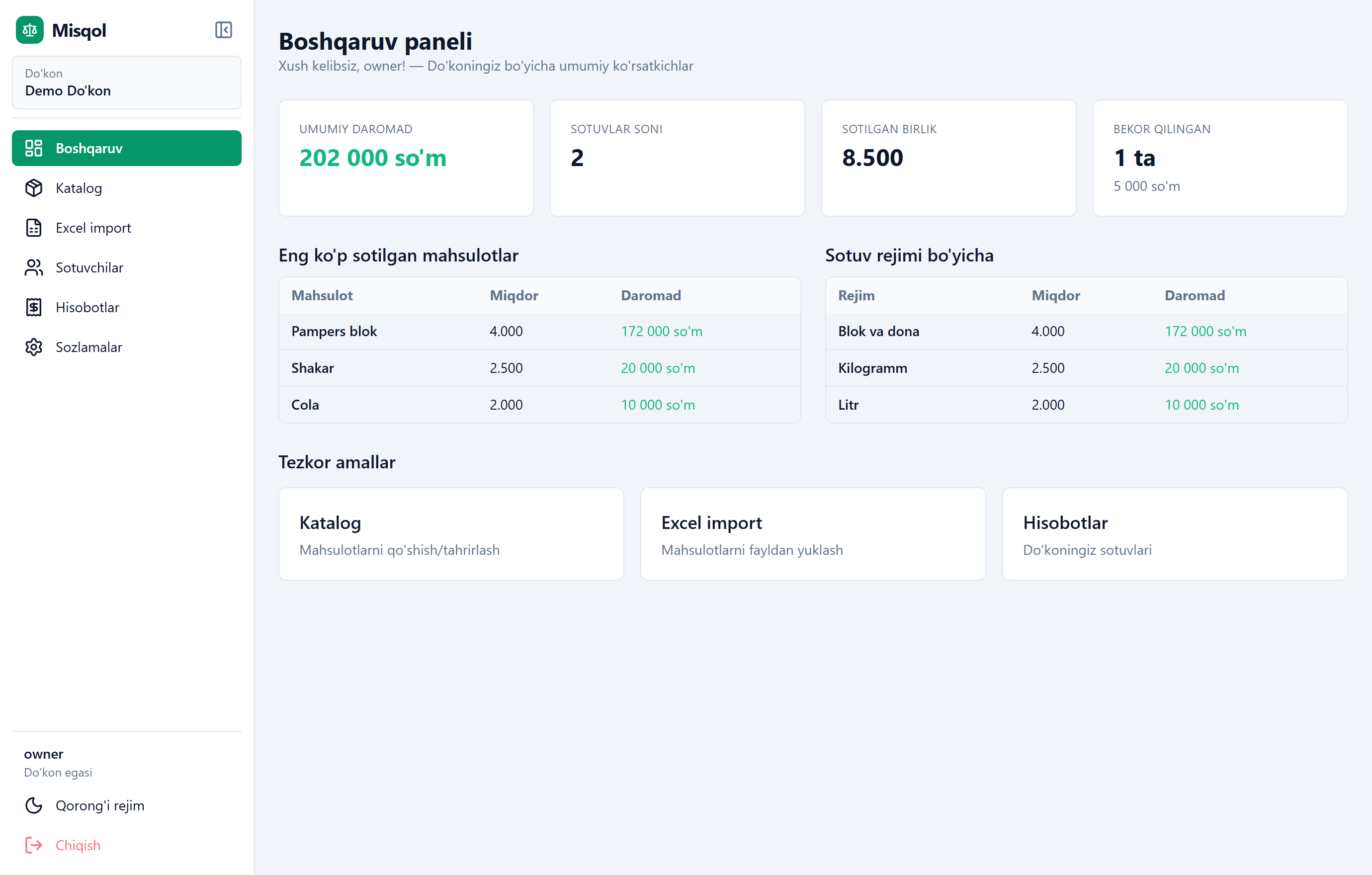The height and width of the screenshot is (875, 1372).
Task: Click the Do'kon egasi role label
Action: [58, 773]
